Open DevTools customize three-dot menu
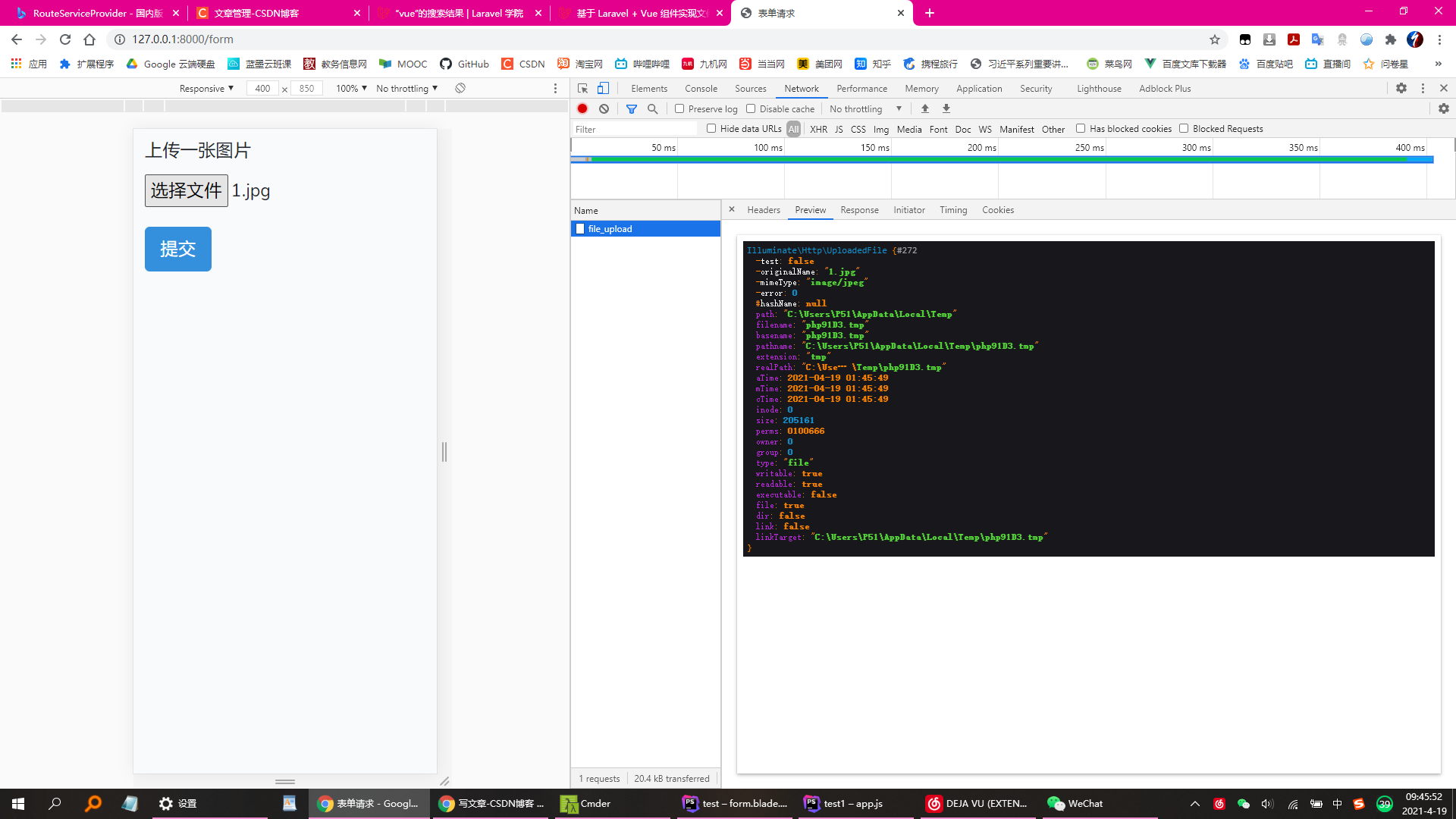Image resolution: width=1456 pixels, height=819 pixels. point(1423,88)
